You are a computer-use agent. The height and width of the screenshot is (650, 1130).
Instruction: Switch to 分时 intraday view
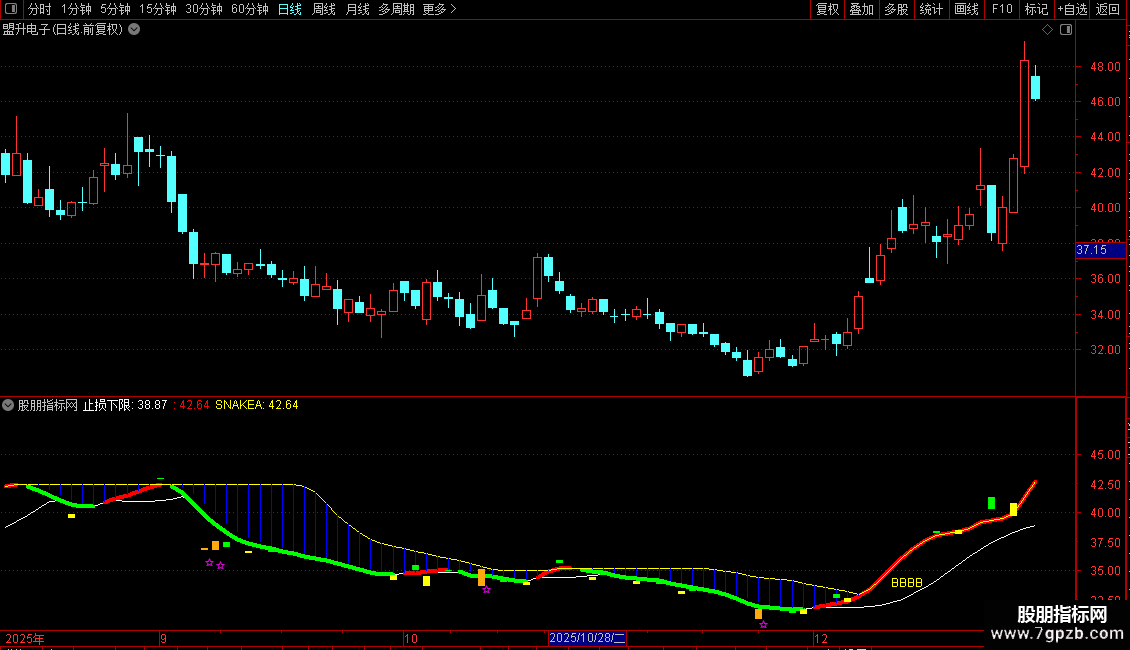pos(40,9)
